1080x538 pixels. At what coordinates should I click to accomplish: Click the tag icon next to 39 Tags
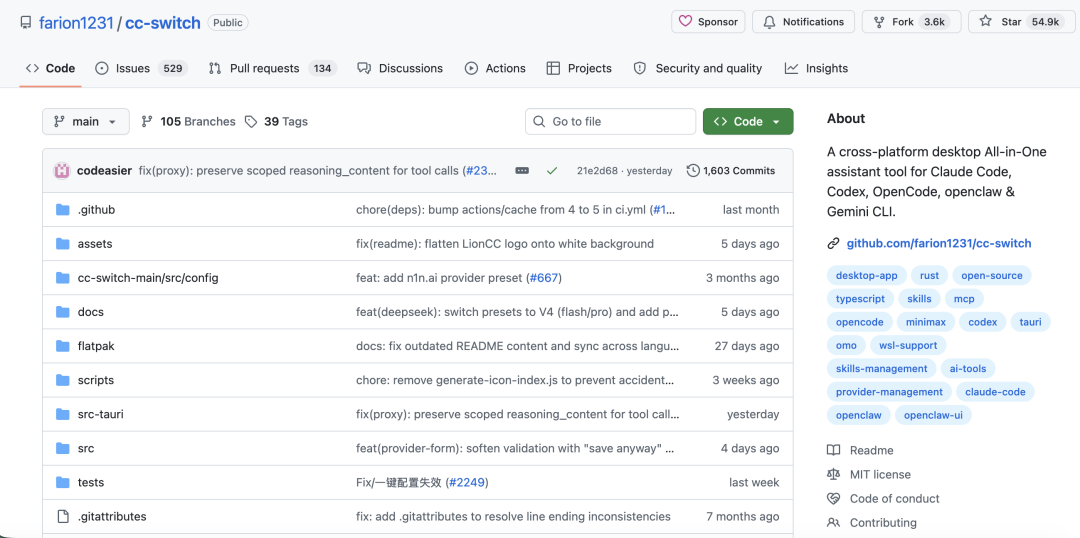click(251, 121)
